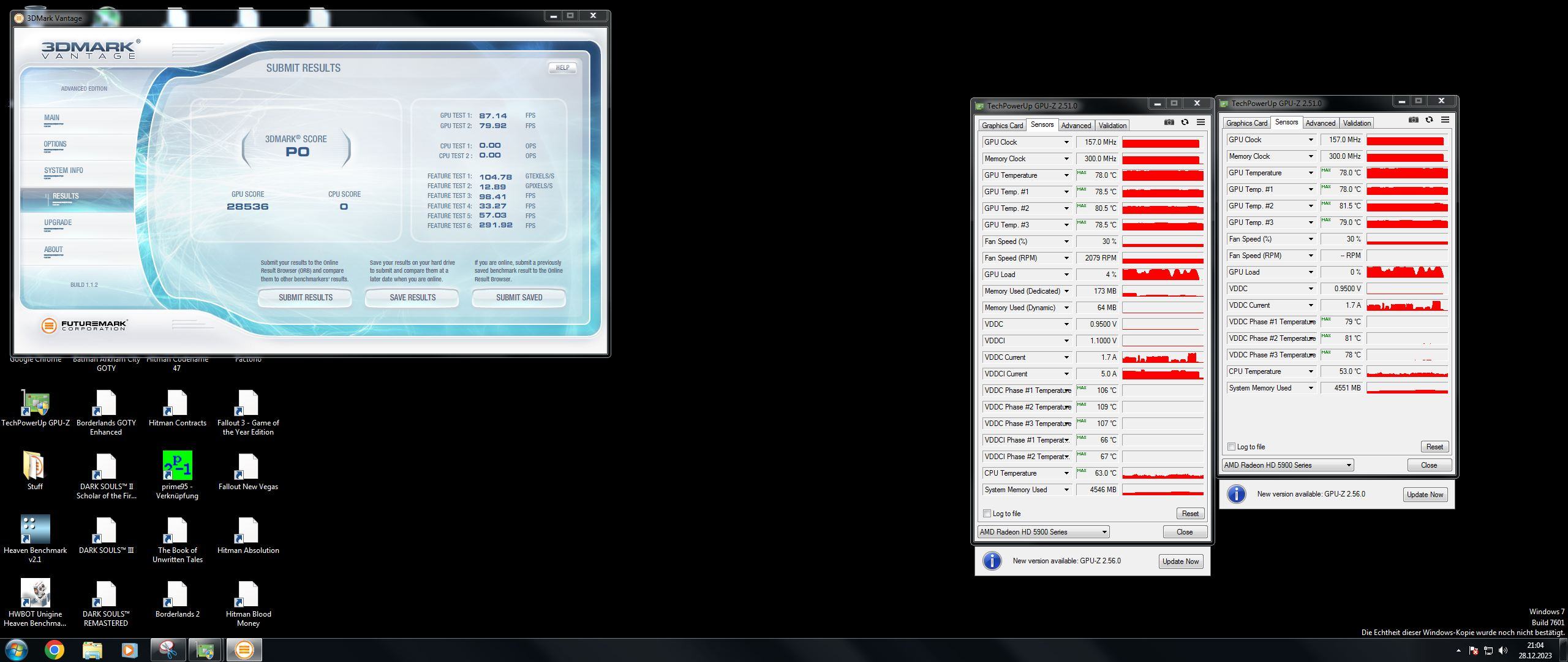Launch HWBOT Unigine Heaven Benchmark shortcut
Image resolution: width=1568 pixels, height=662 pixels.
pos(36,603)
